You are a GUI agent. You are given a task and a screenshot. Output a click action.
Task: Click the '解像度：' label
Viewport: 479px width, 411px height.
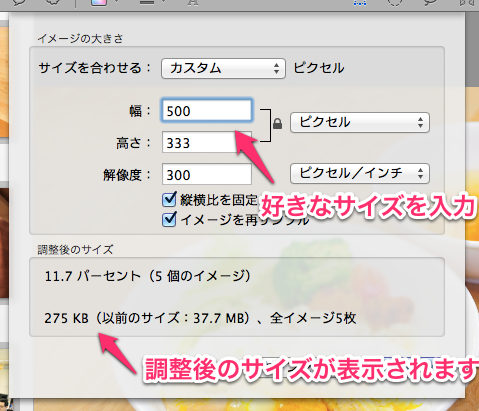coord(127,175)
